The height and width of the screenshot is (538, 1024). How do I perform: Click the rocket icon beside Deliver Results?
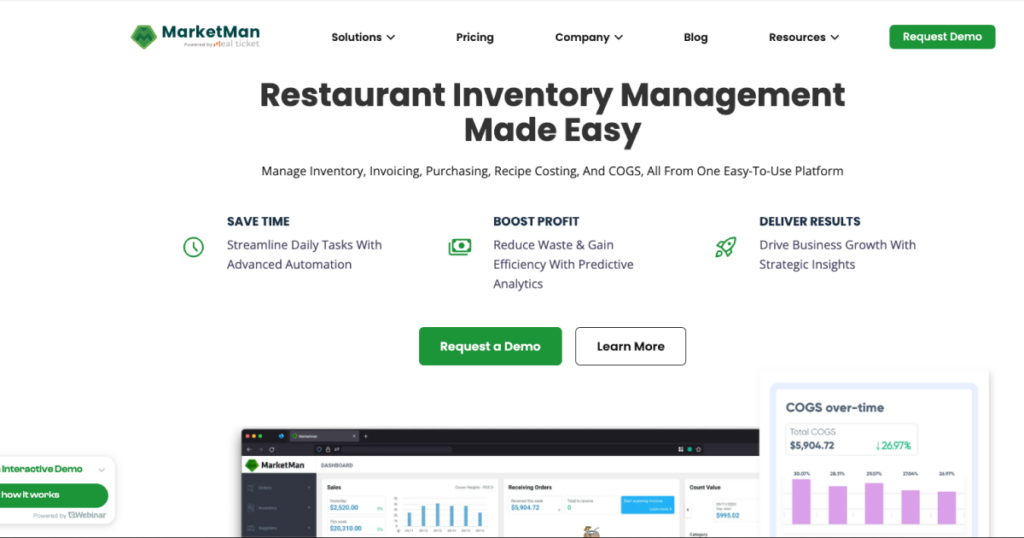726,246
